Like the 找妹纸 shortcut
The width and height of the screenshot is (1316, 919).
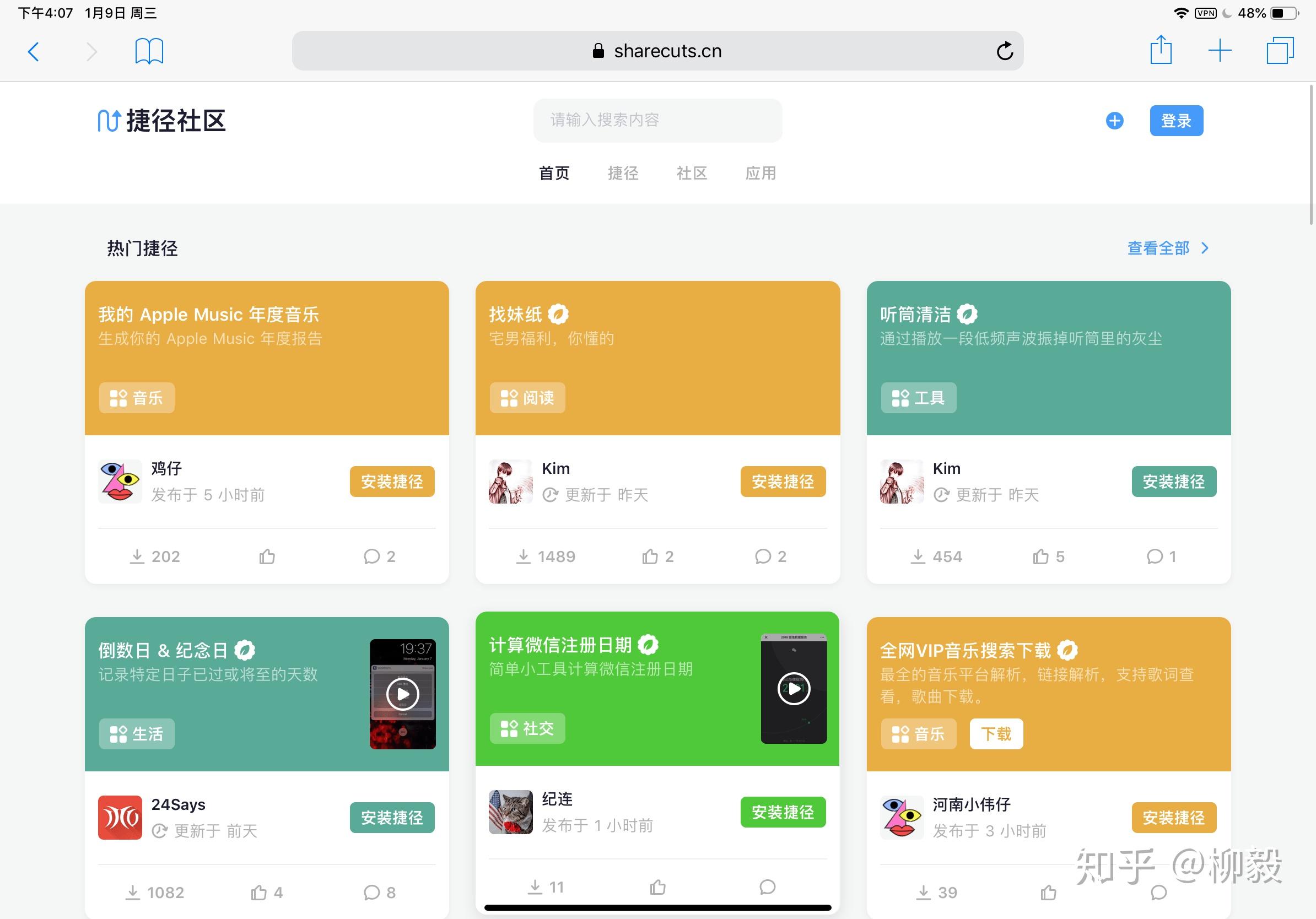point(650,556)
